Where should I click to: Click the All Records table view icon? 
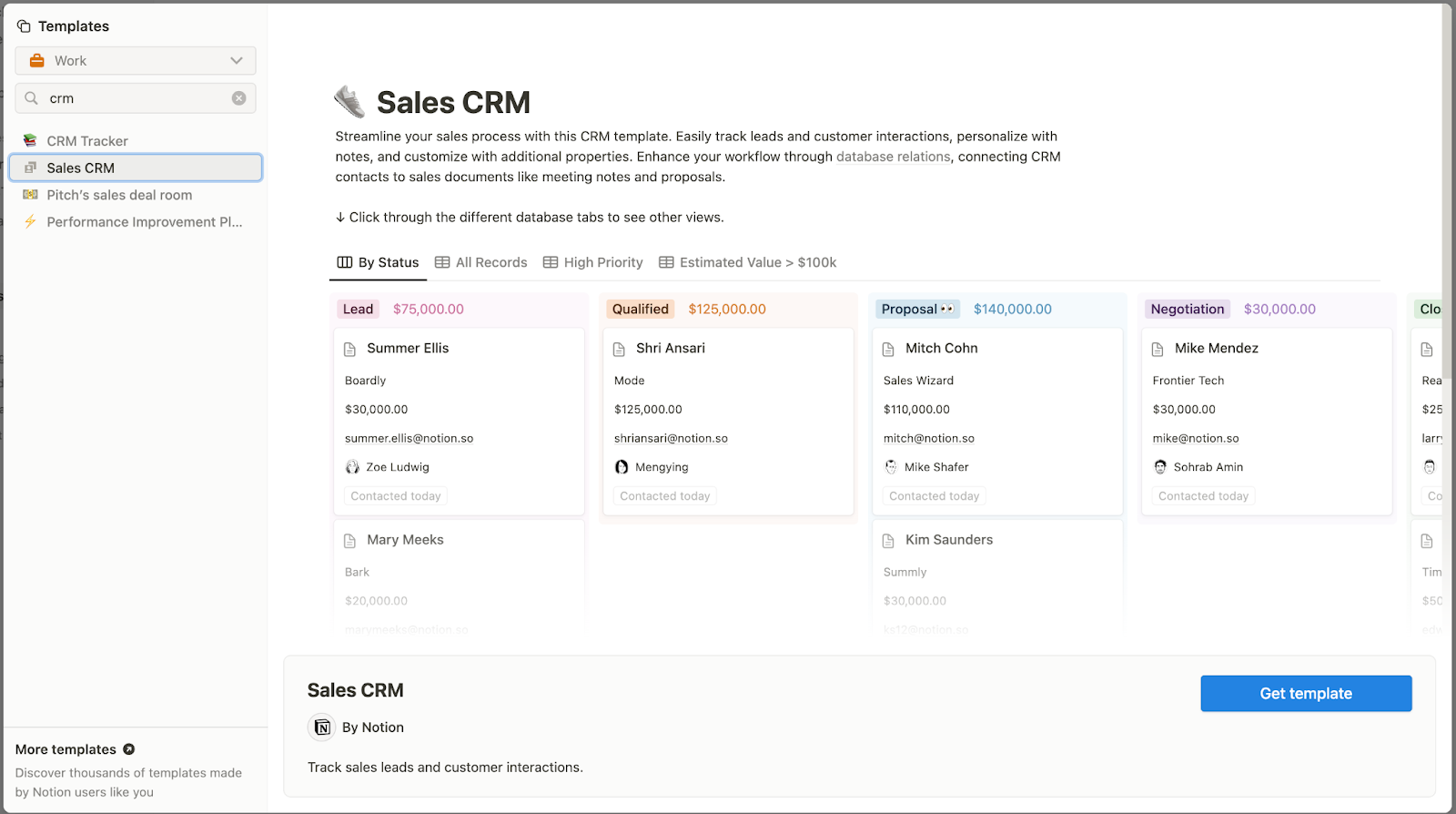pos(442,262)
